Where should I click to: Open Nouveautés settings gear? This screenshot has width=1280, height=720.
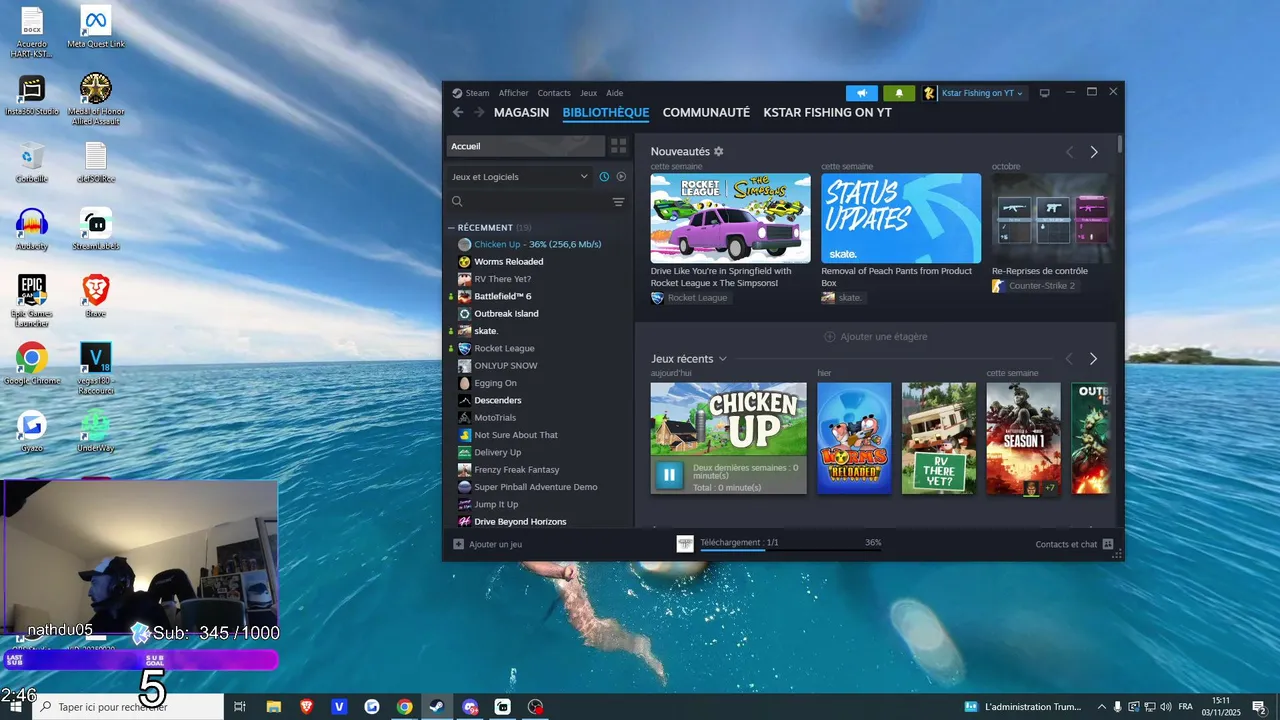coord(718,152)
